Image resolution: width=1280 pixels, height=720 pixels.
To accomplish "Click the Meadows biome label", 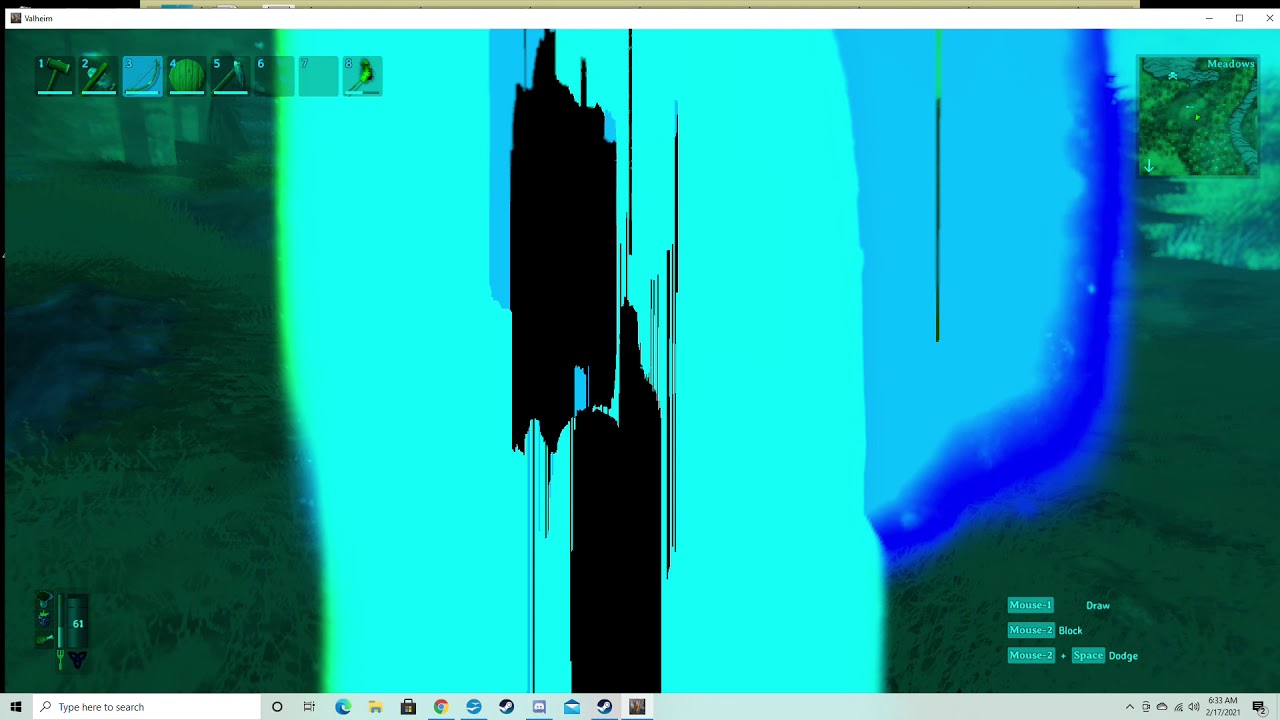I will 1230,64.
